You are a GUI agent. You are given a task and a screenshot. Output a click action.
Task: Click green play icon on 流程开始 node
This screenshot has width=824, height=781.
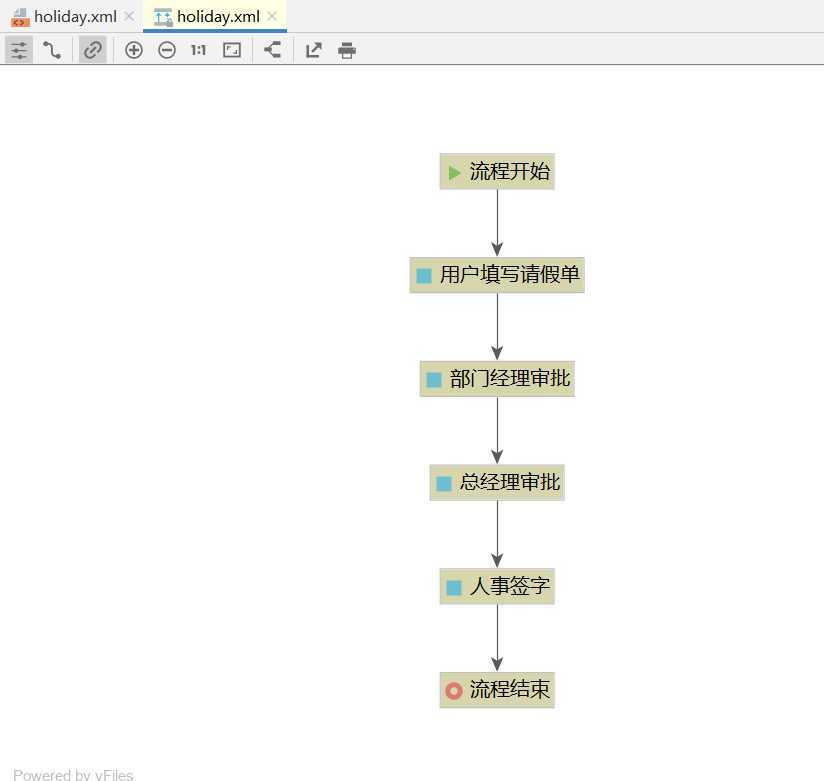[x=454, y=172]
